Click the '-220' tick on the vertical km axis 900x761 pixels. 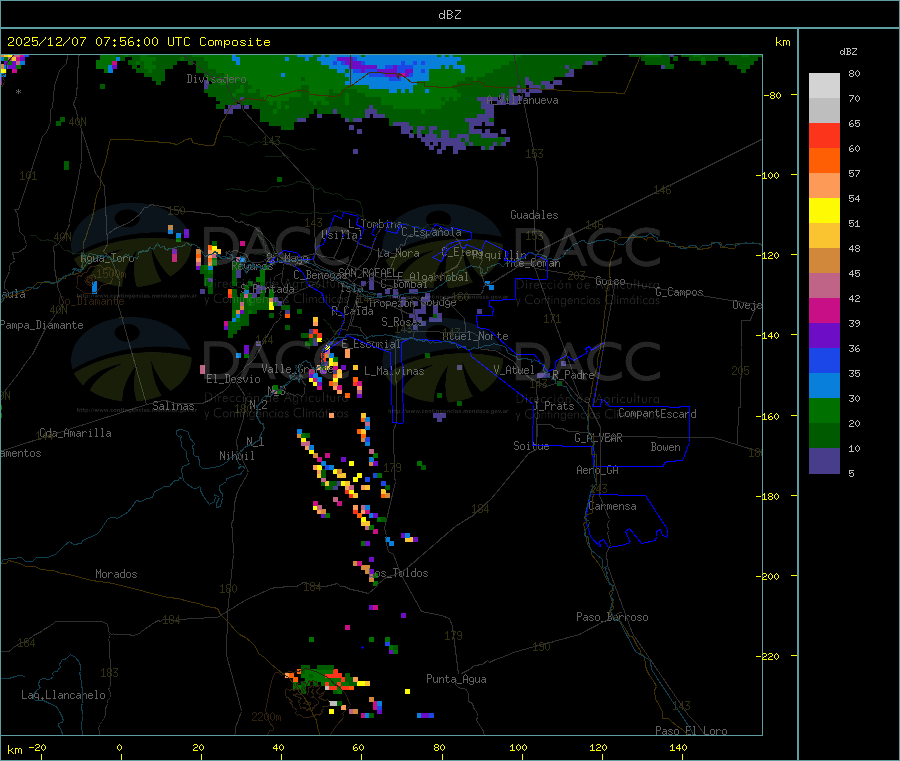[770, 657]
